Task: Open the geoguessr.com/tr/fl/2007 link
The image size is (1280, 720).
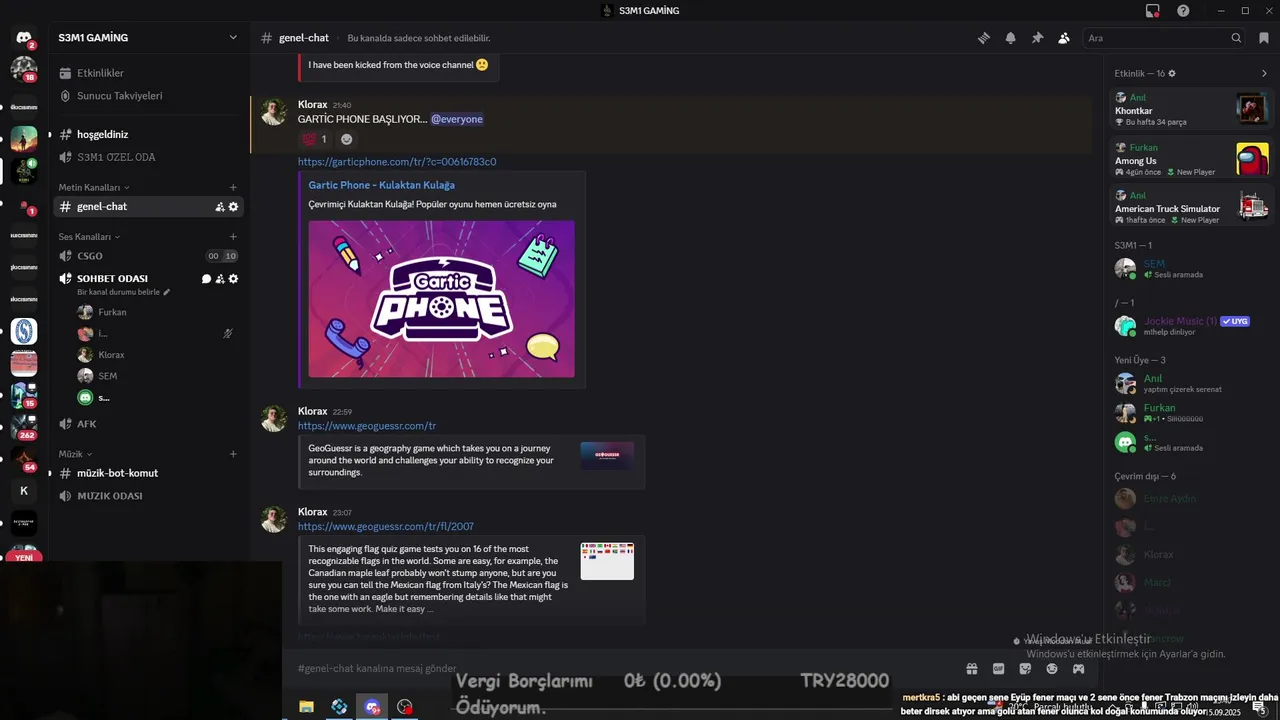Action: [386, 527]
